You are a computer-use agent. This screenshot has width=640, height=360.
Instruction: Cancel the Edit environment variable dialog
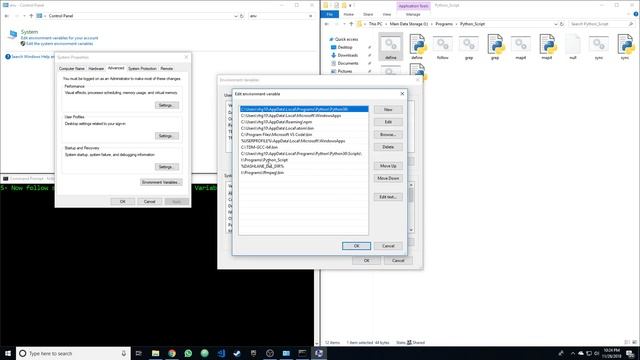(388, 246)
